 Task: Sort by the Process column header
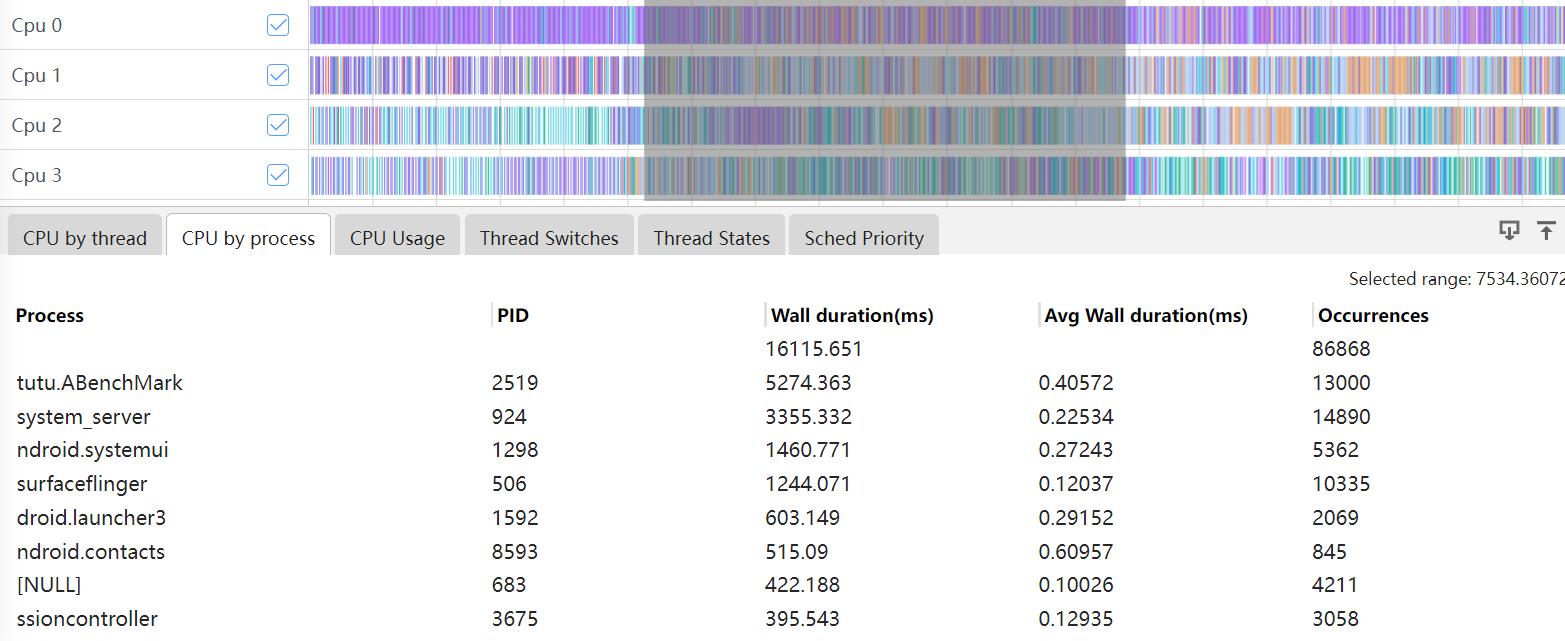coord(50,316)
